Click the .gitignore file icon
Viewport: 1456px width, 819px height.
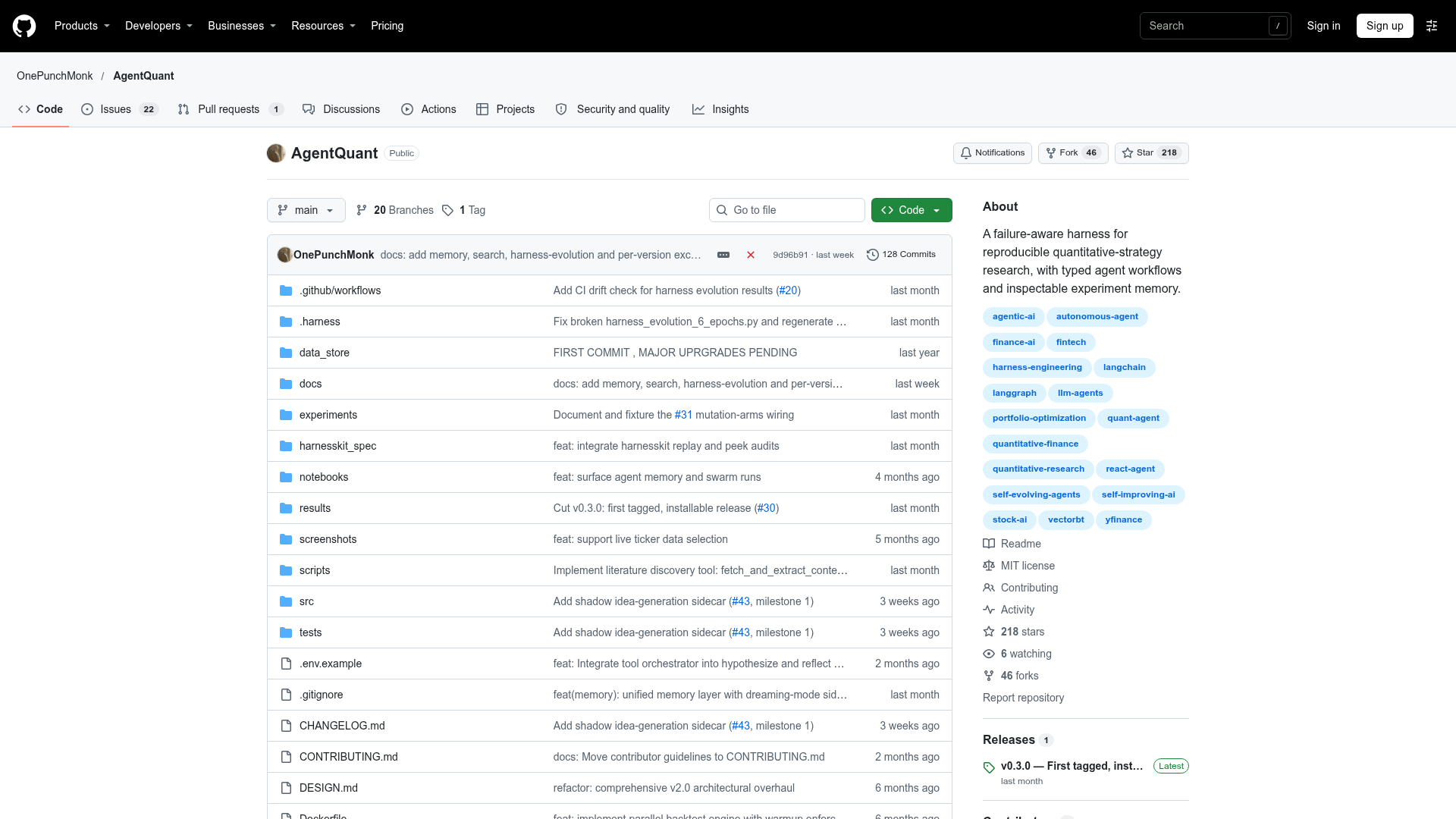(286, 695)
